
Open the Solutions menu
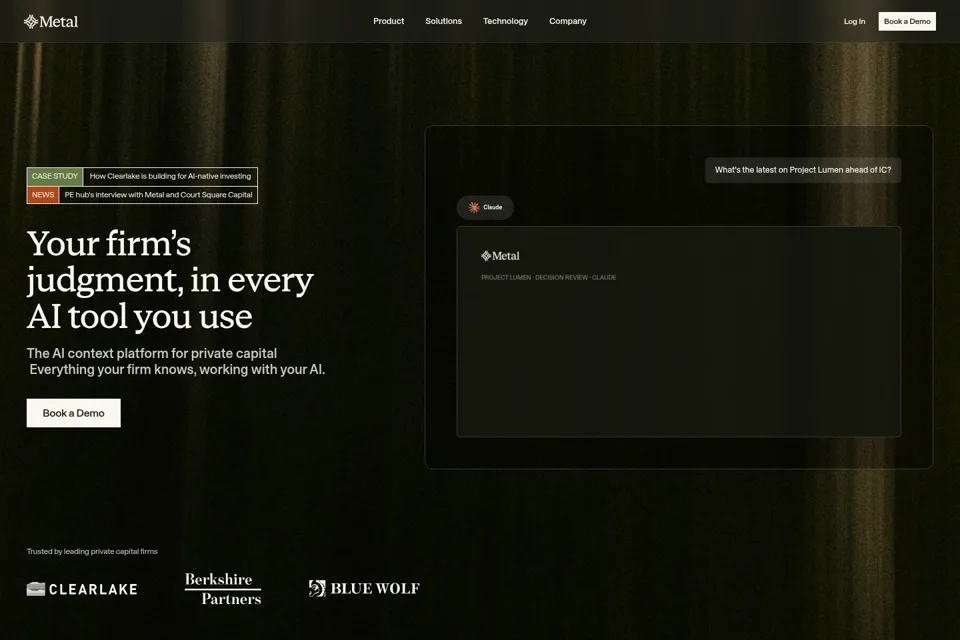[443, 21]
